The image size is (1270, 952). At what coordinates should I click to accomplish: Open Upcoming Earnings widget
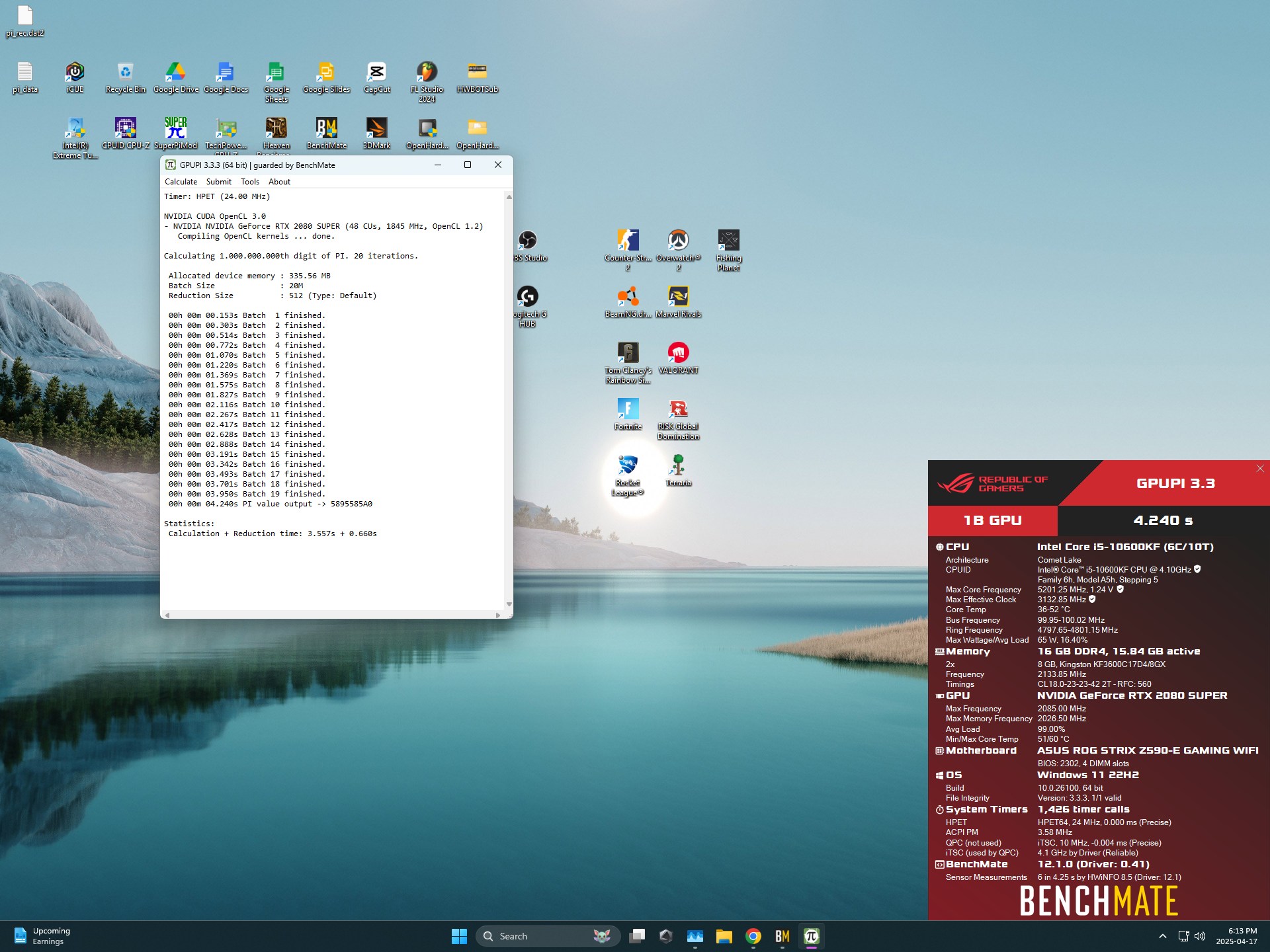pyautogui.click(x=42, y=936)
